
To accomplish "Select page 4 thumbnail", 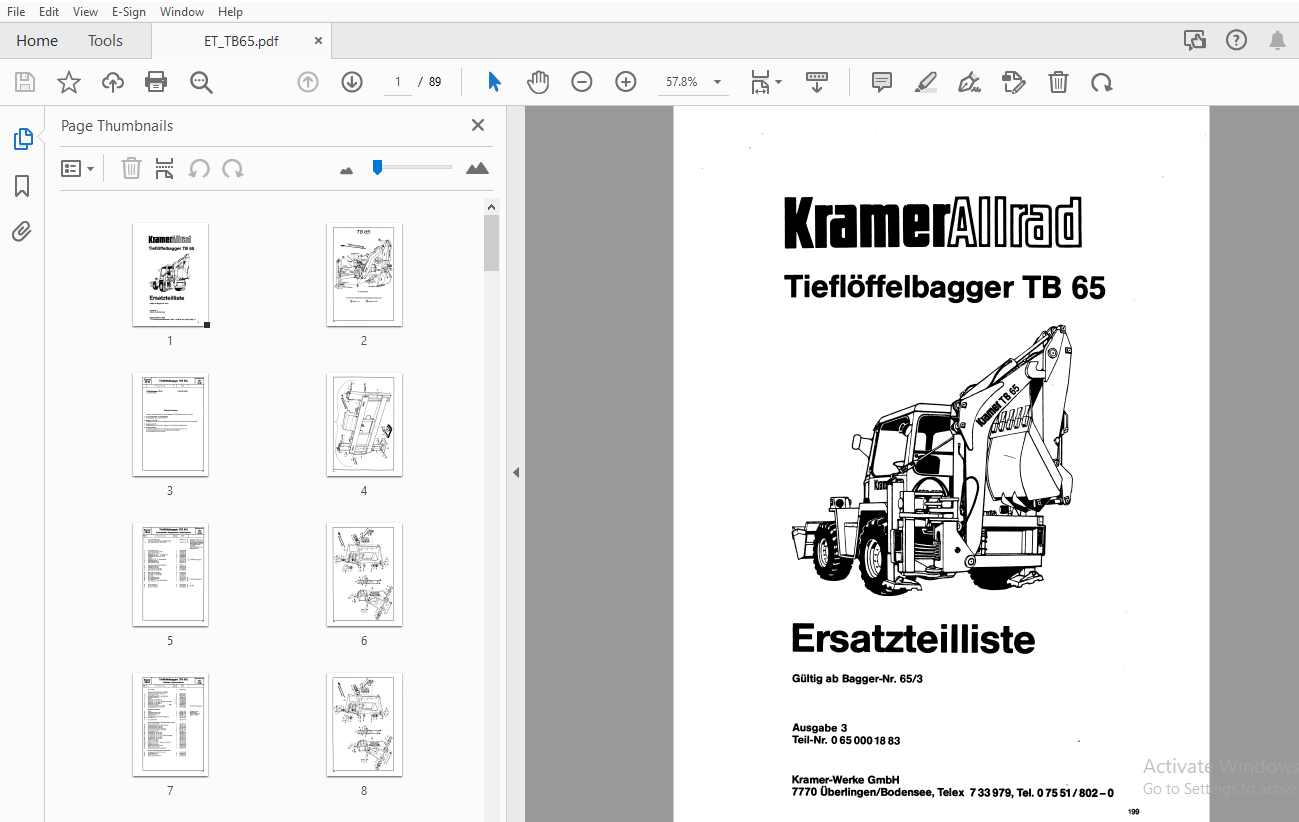I will pos(364,424).
